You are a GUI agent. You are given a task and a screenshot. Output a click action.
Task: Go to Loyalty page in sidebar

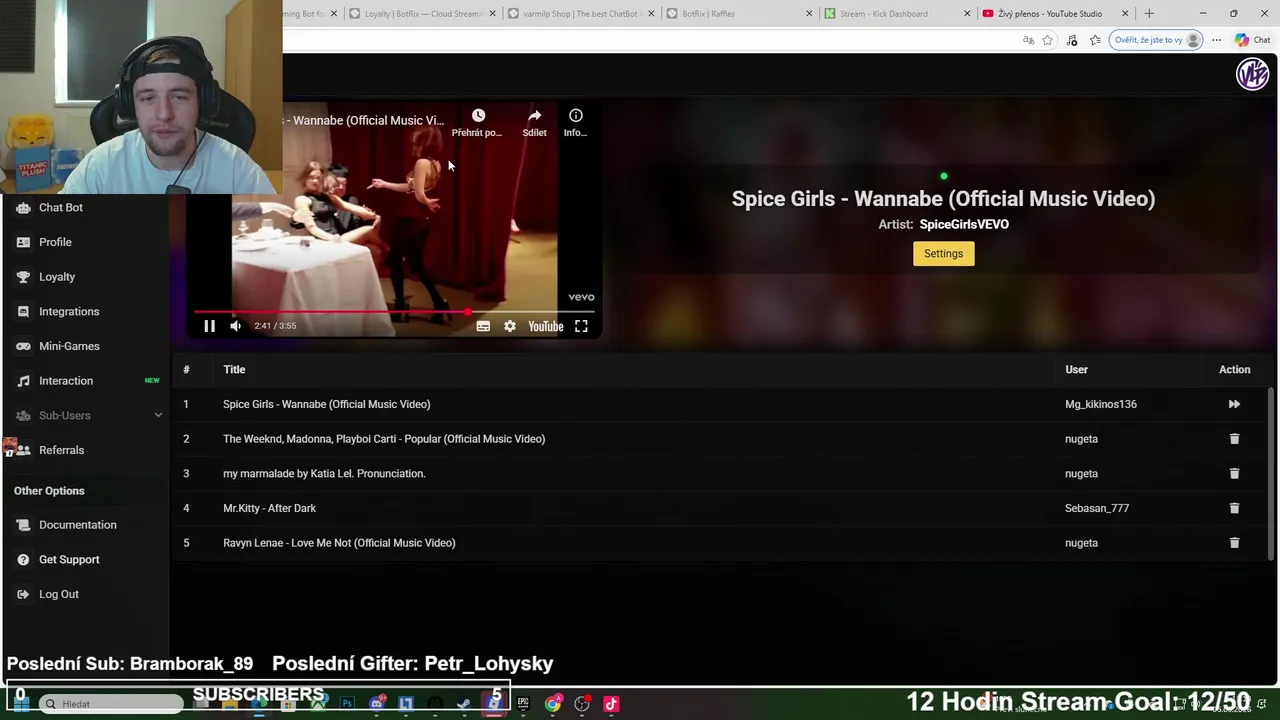pyautogui.click(x=57, y=277)
